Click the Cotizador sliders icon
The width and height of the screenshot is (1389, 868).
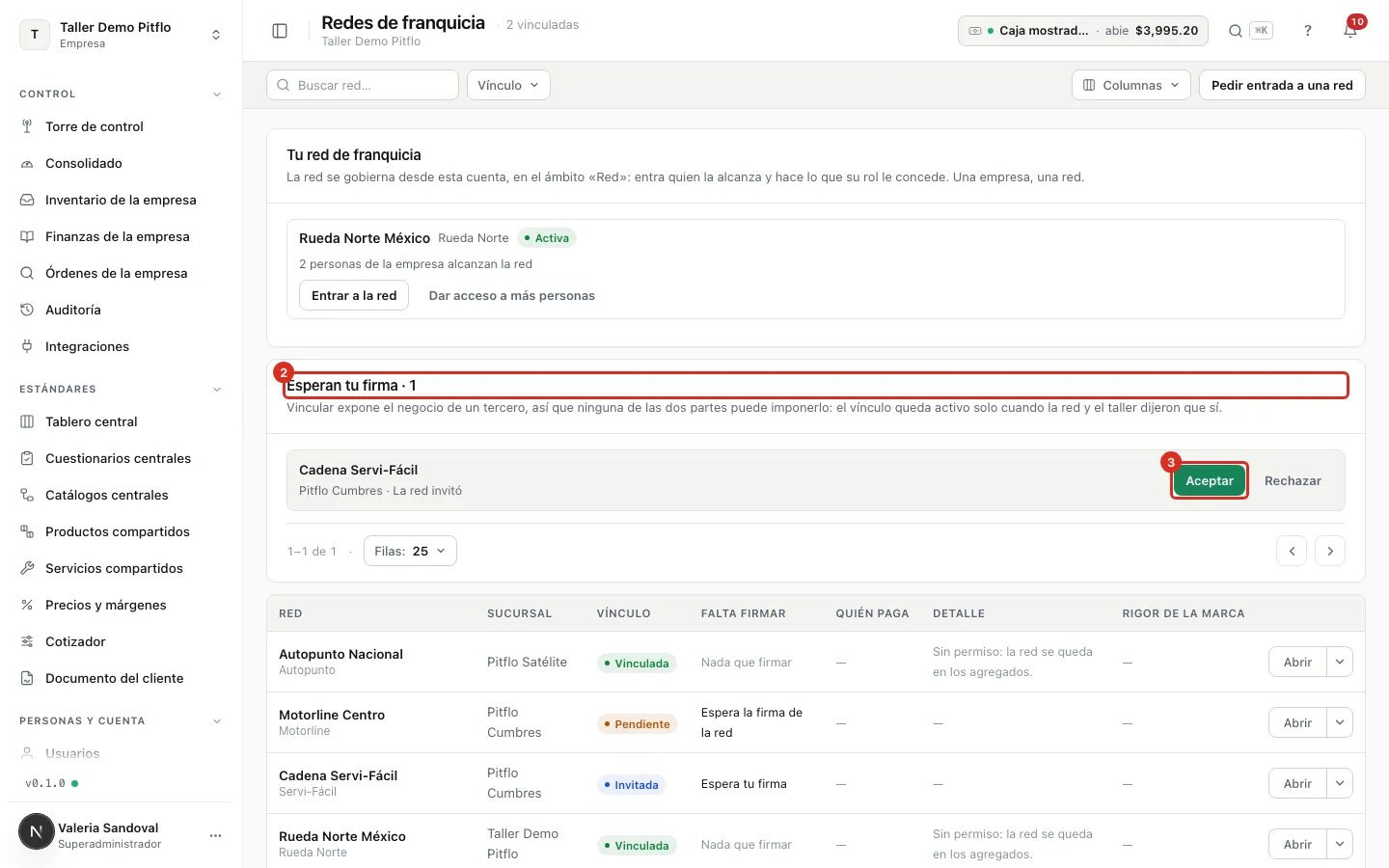27,641
